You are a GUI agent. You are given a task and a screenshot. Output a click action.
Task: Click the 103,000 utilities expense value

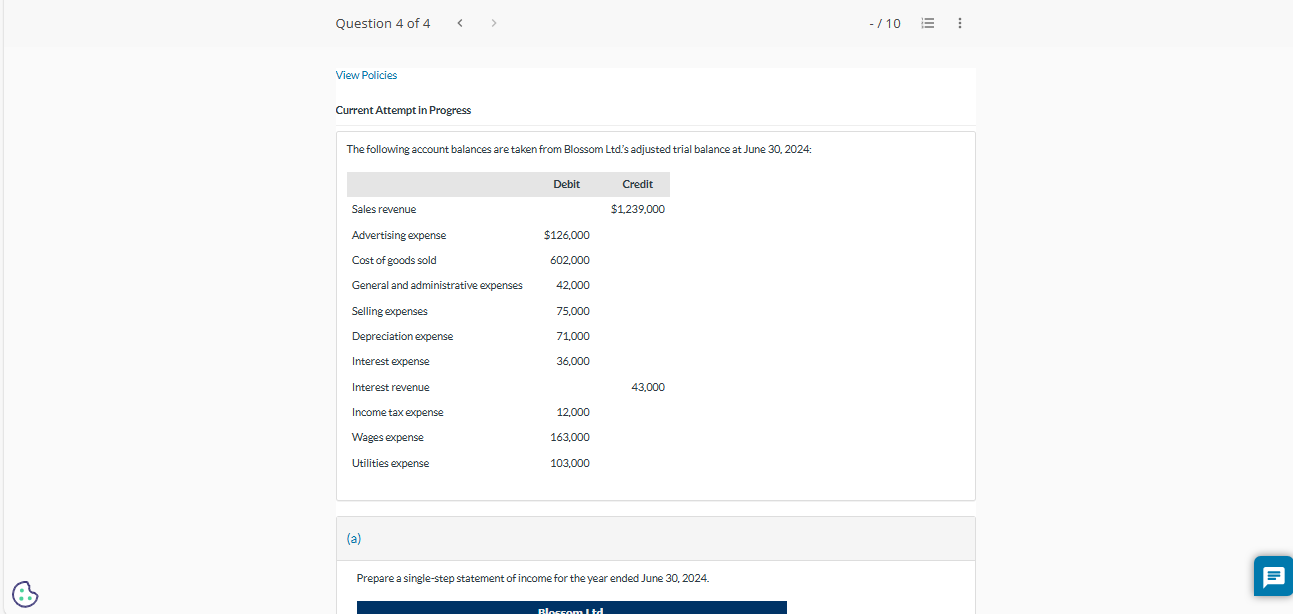(570, 463)
